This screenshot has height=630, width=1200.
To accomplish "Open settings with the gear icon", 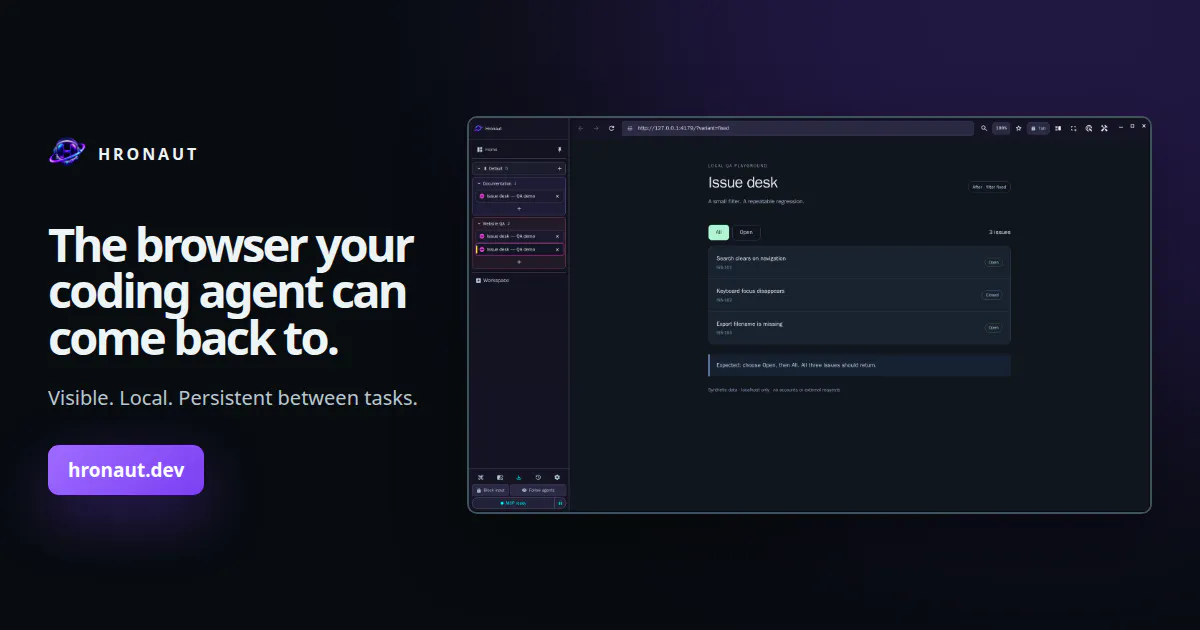I will 557,477.
